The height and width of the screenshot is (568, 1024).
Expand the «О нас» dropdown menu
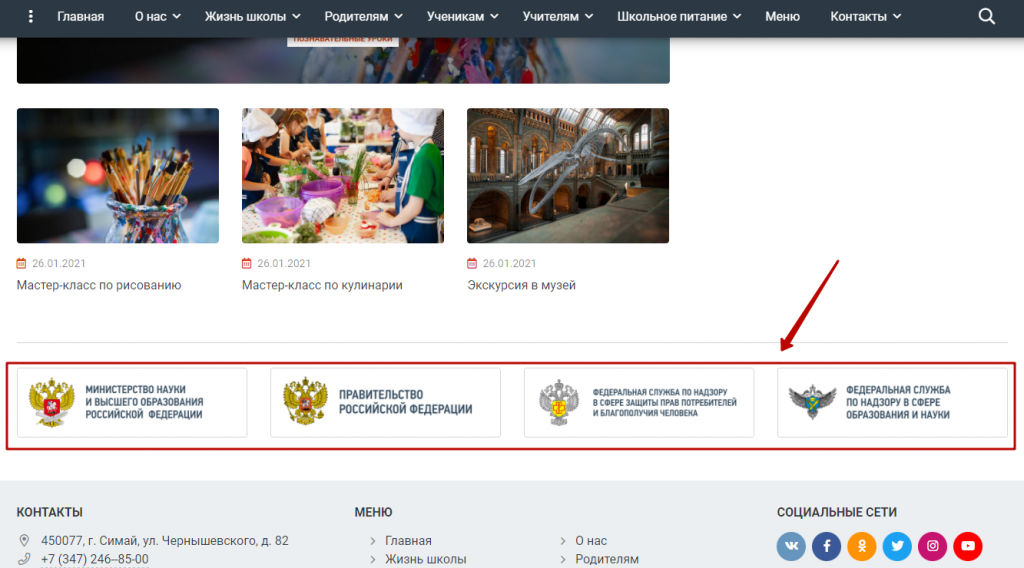coord(158,17)
